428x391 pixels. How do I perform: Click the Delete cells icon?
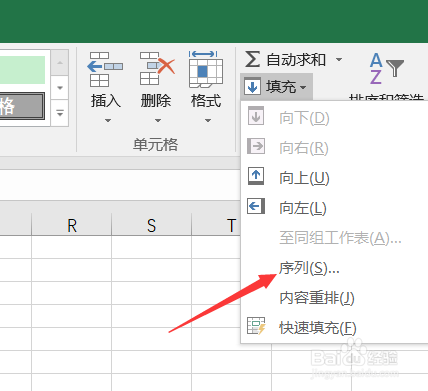[157, 69]
